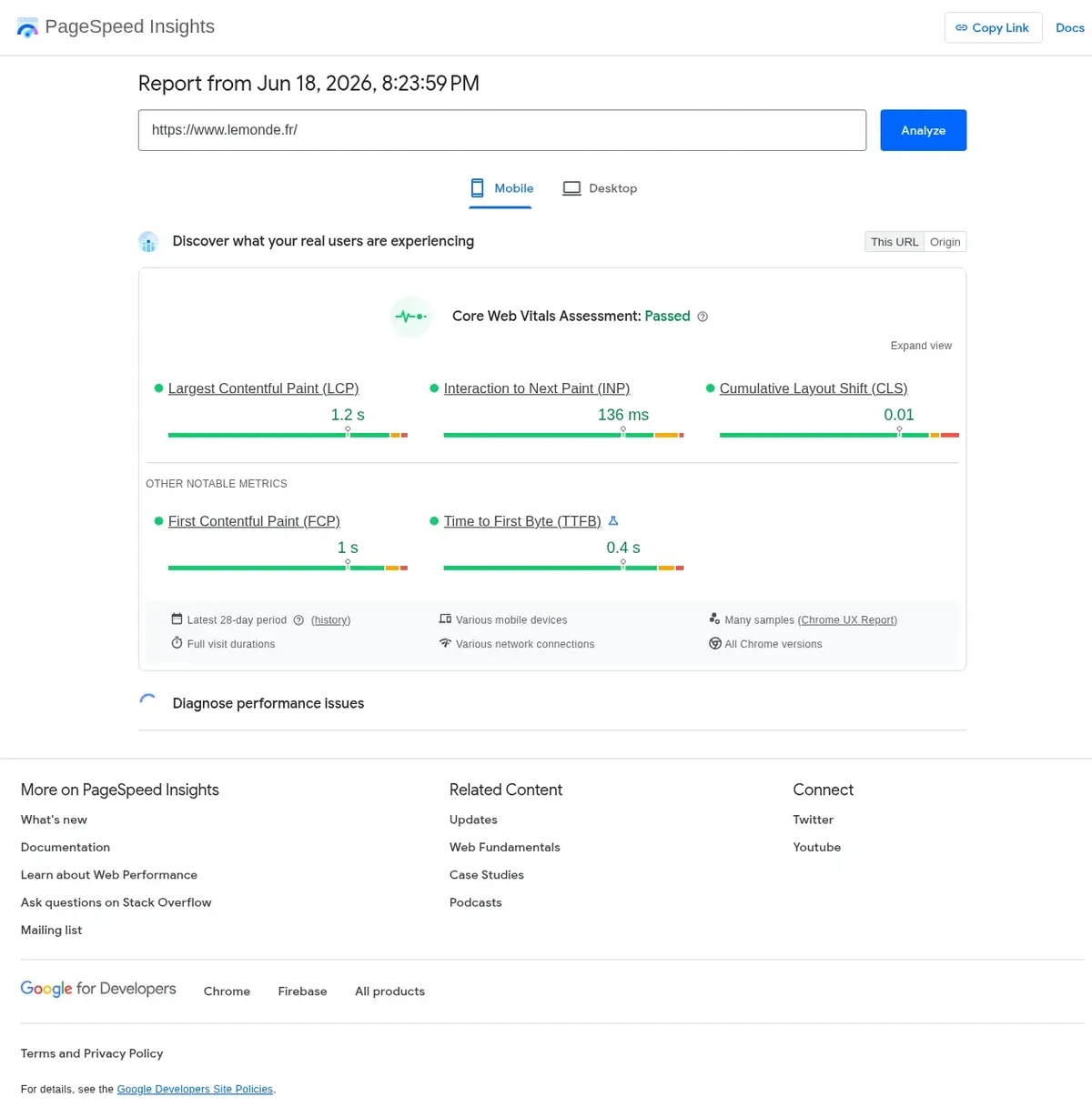
Task: Open Google Developers Site Policies link
Action: [x=195, y=1089]
